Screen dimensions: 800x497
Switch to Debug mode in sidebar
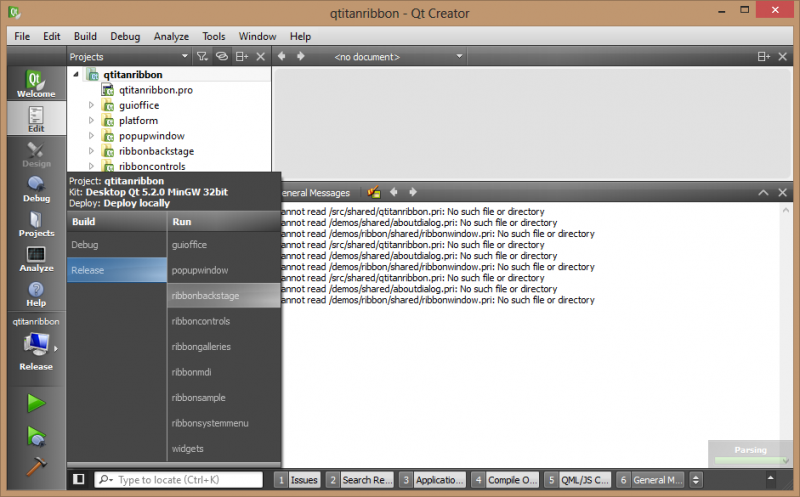(36, 188)
